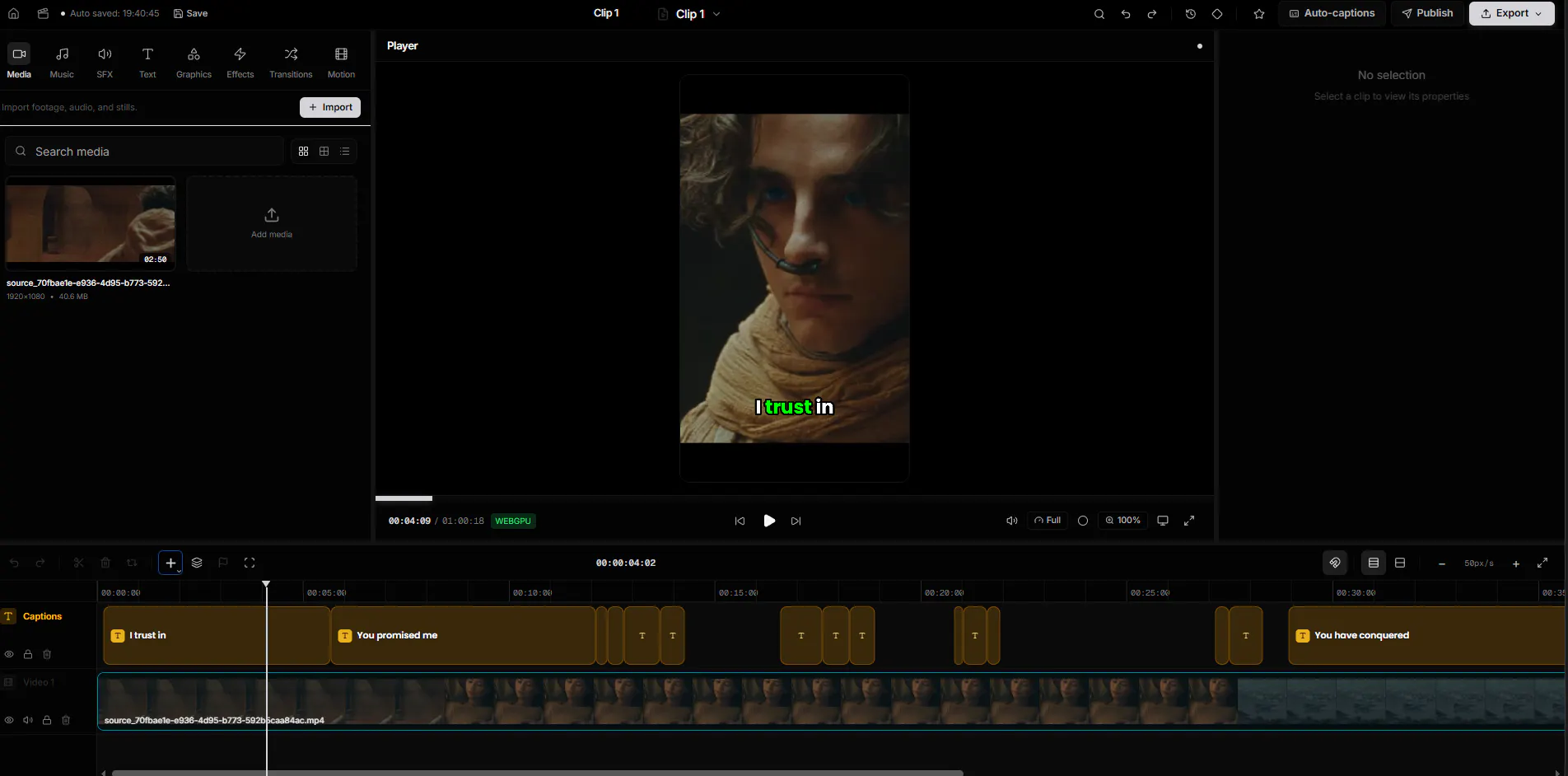Open the Text tab
Screen dimensions: 1568x776
[147, 62]
